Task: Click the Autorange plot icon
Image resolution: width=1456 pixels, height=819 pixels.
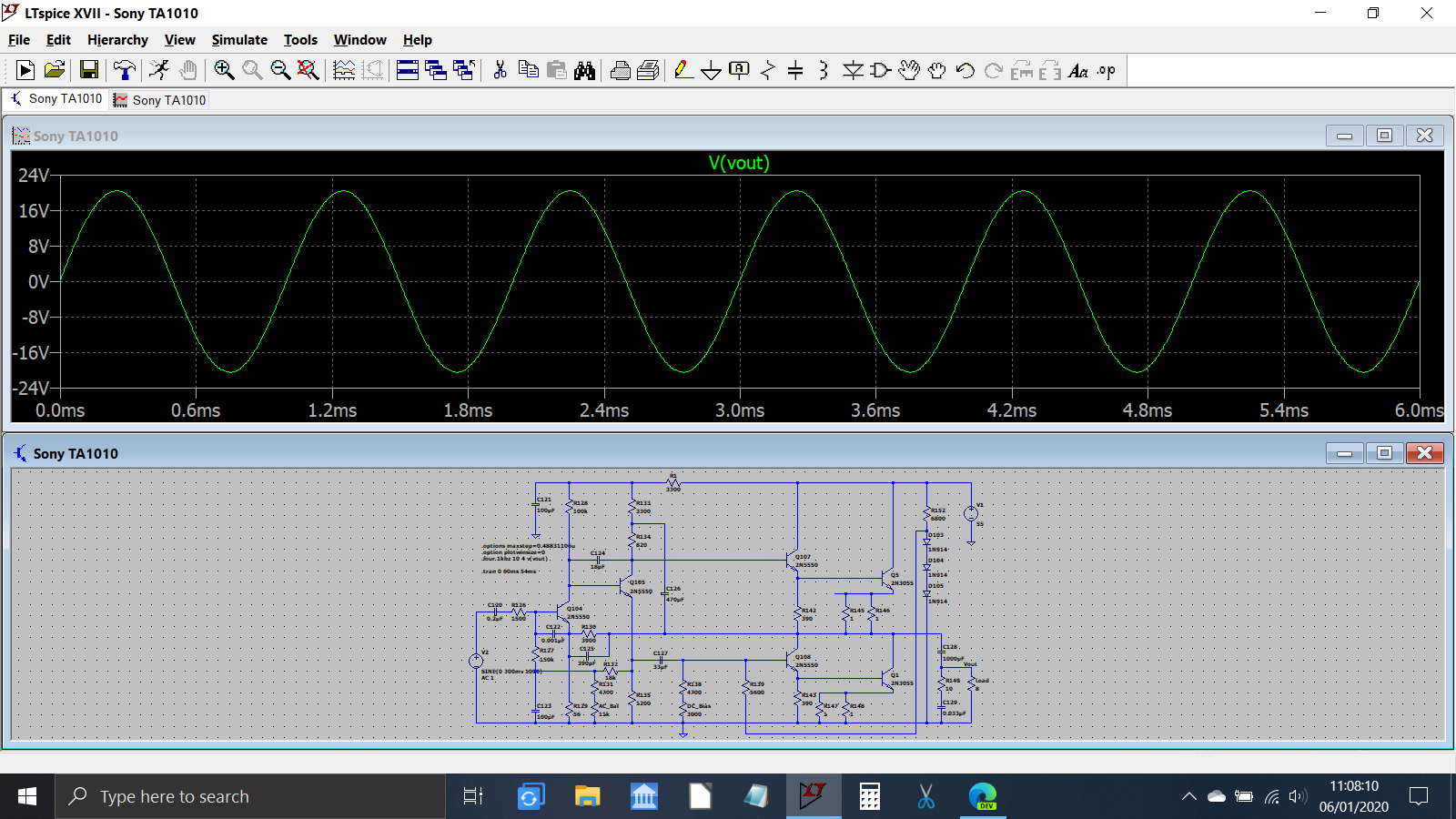Action: pos(373,70)
